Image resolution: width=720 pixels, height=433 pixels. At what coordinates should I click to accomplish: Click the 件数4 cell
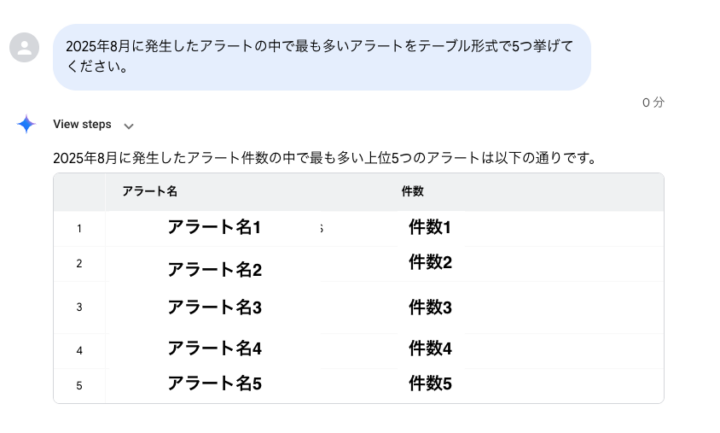point(430,348)
